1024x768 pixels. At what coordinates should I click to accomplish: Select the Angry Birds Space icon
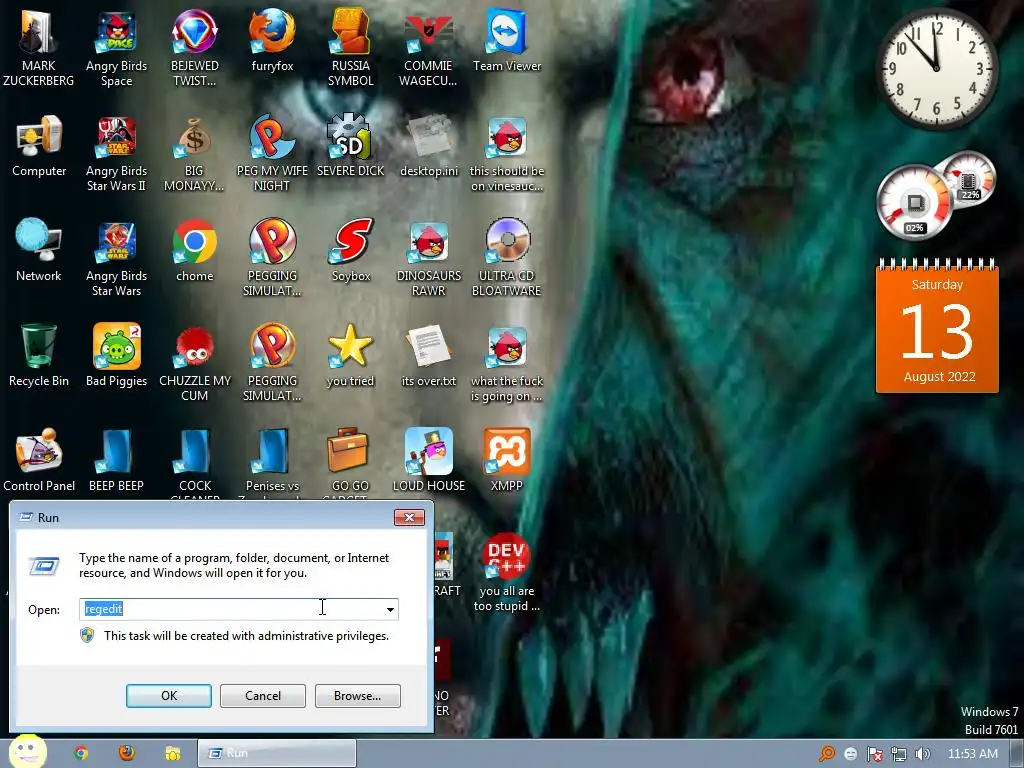tap(116, 47)
